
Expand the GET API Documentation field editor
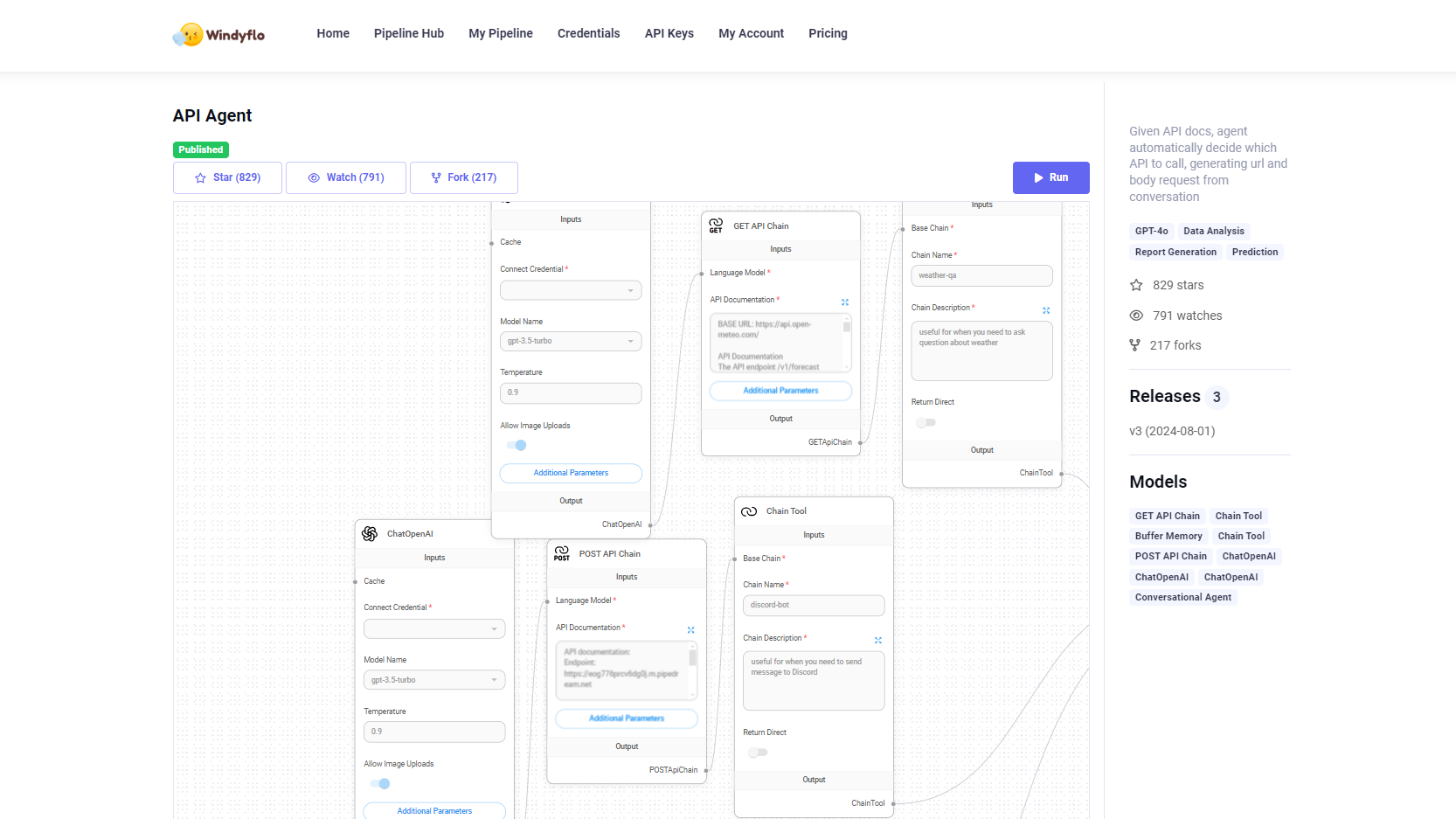click(x=845, y=302)
